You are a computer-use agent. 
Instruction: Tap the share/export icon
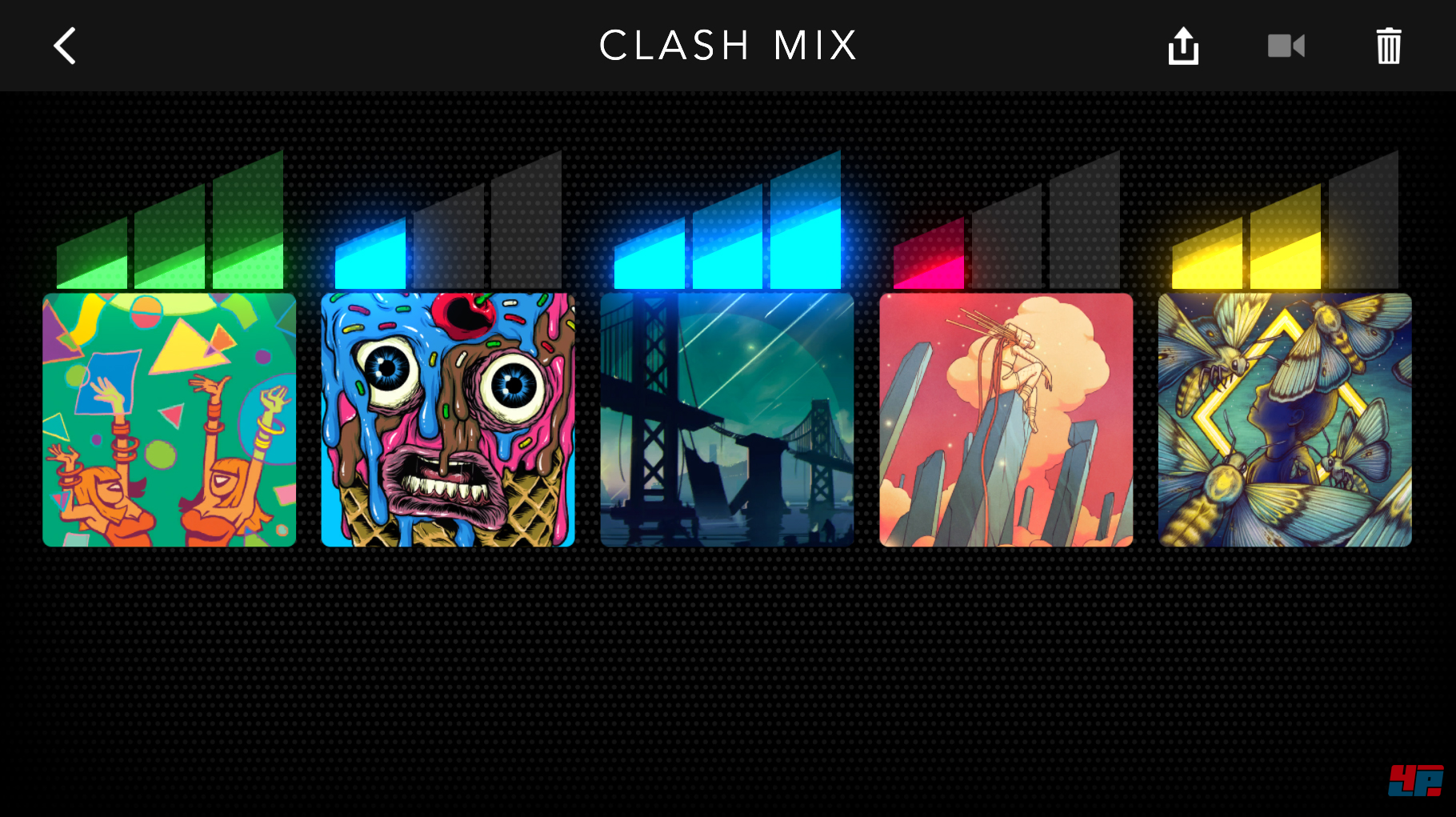point(1183,46)
